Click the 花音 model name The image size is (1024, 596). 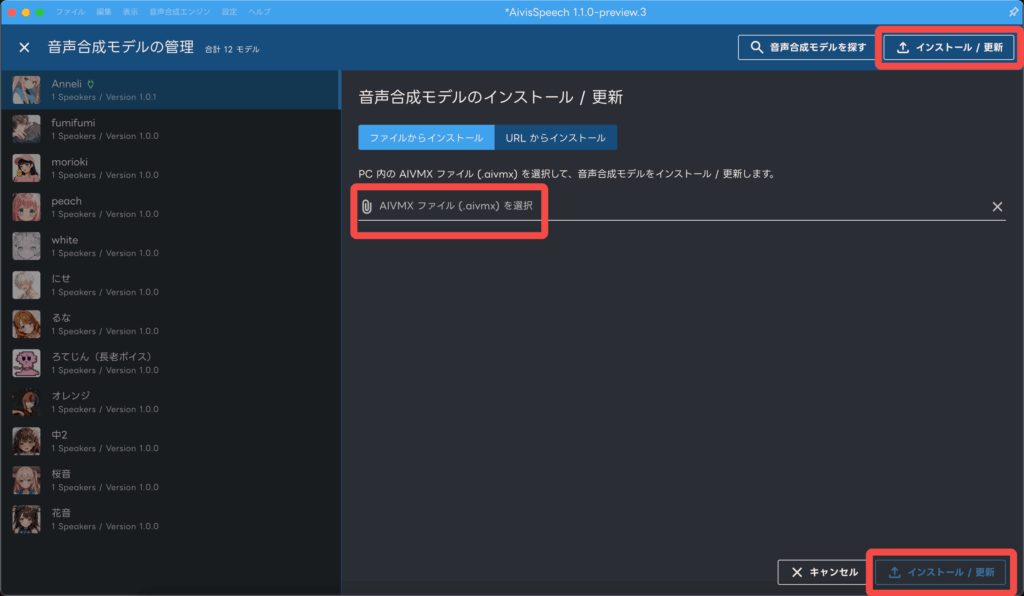(x=61, y=513)
